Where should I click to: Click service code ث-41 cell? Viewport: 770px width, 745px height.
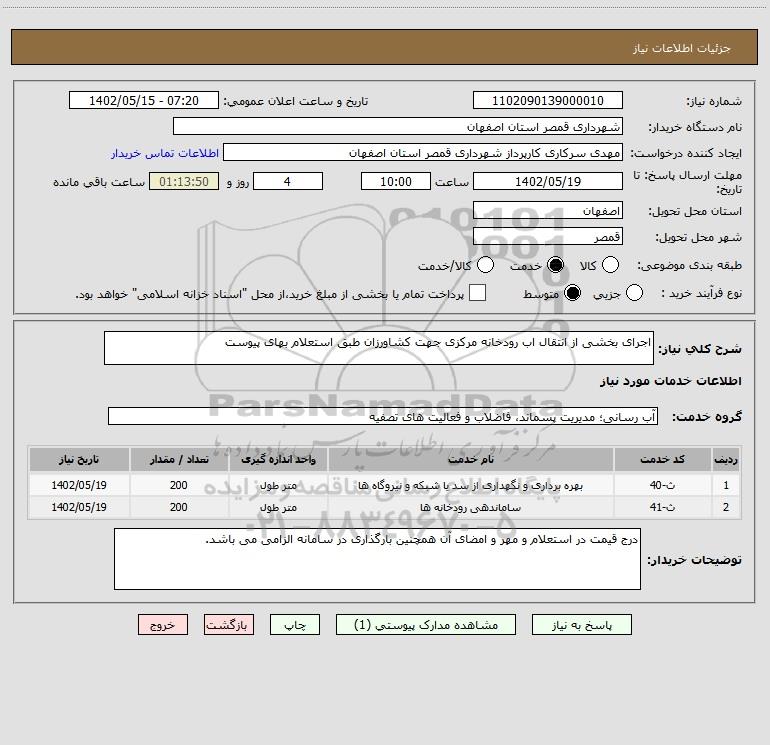coord(662,507)
